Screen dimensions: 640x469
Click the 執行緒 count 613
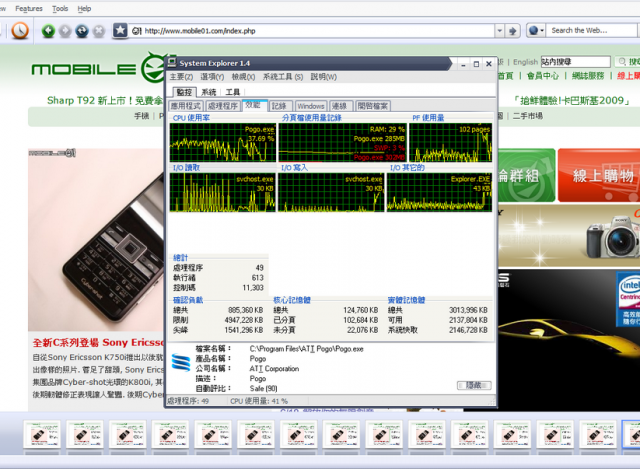tap(258, 278)
